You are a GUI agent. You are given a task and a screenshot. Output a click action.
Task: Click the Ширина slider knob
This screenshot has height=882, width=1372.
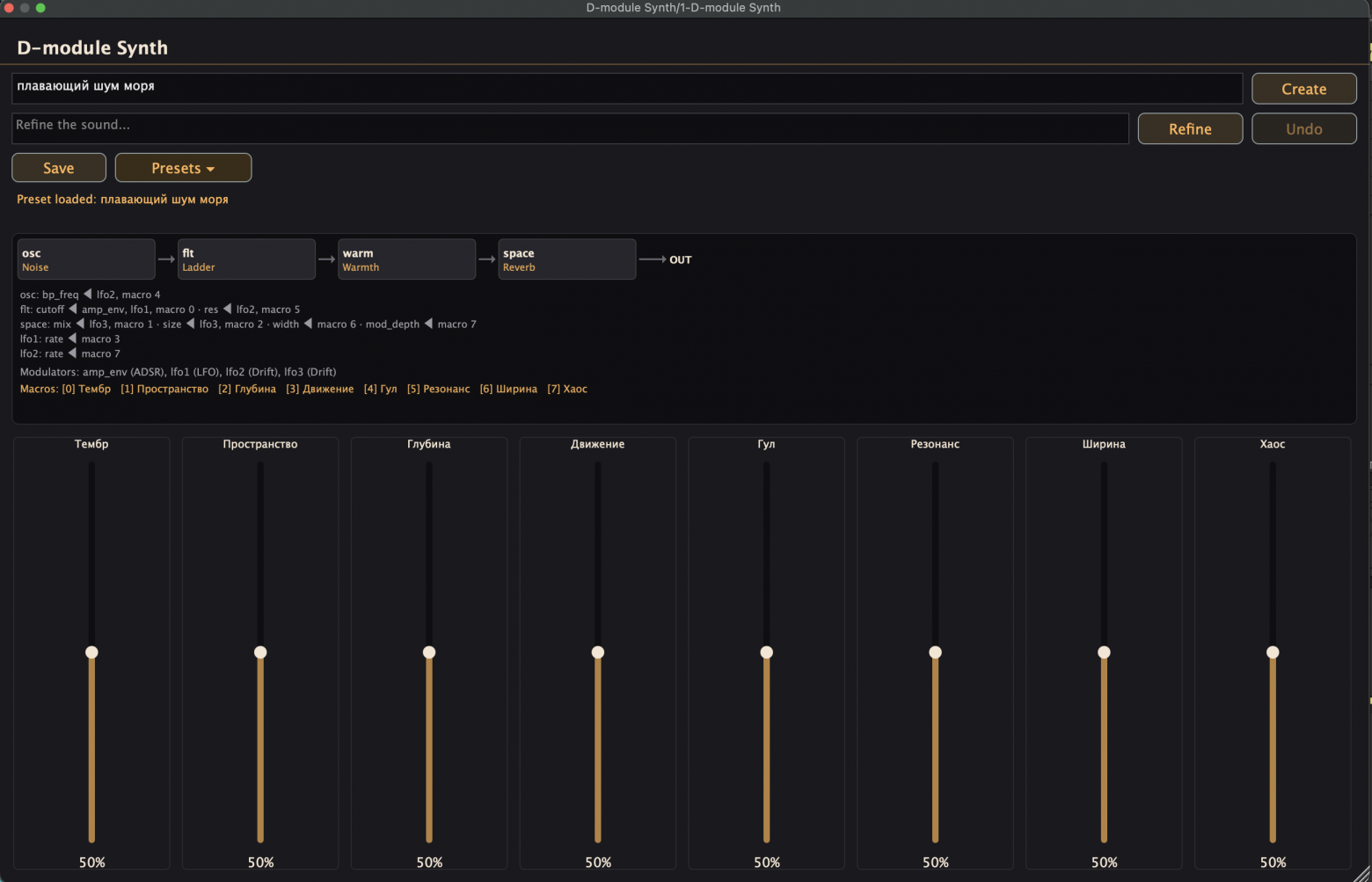1104,652
